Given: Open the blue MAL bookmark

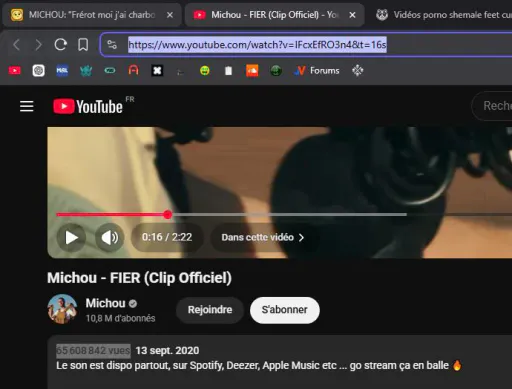Looking at the screenshot, I should [x=62, y=71].
